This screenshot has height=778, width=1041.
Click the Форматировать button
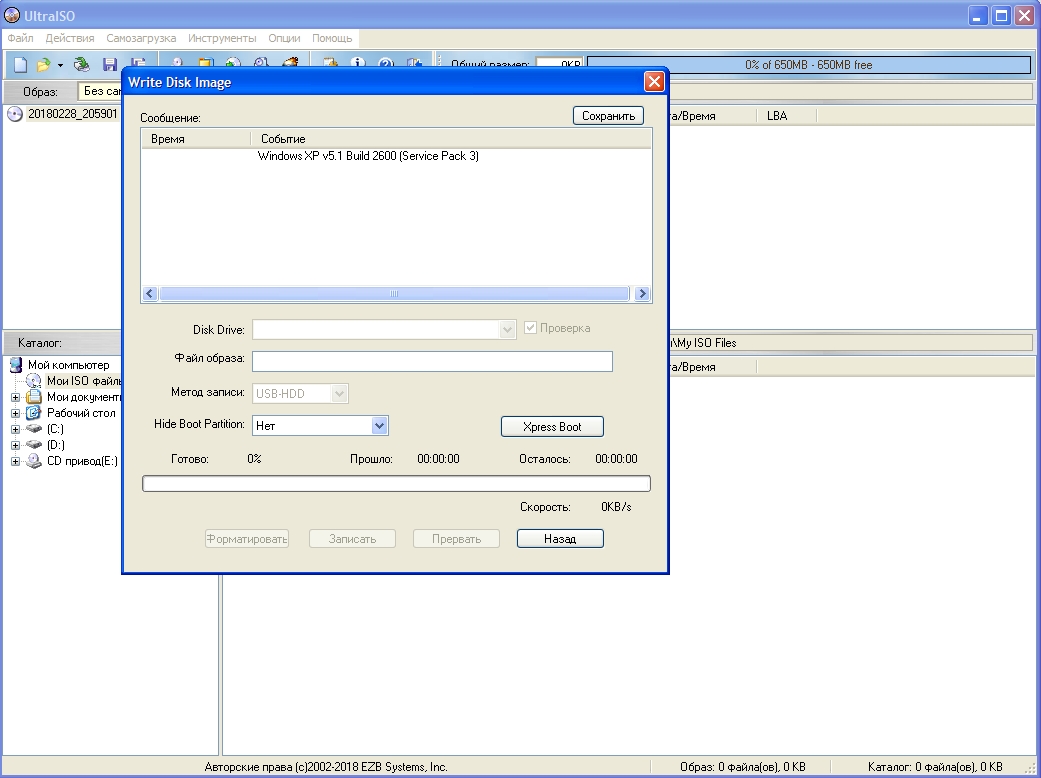(246, 538)
